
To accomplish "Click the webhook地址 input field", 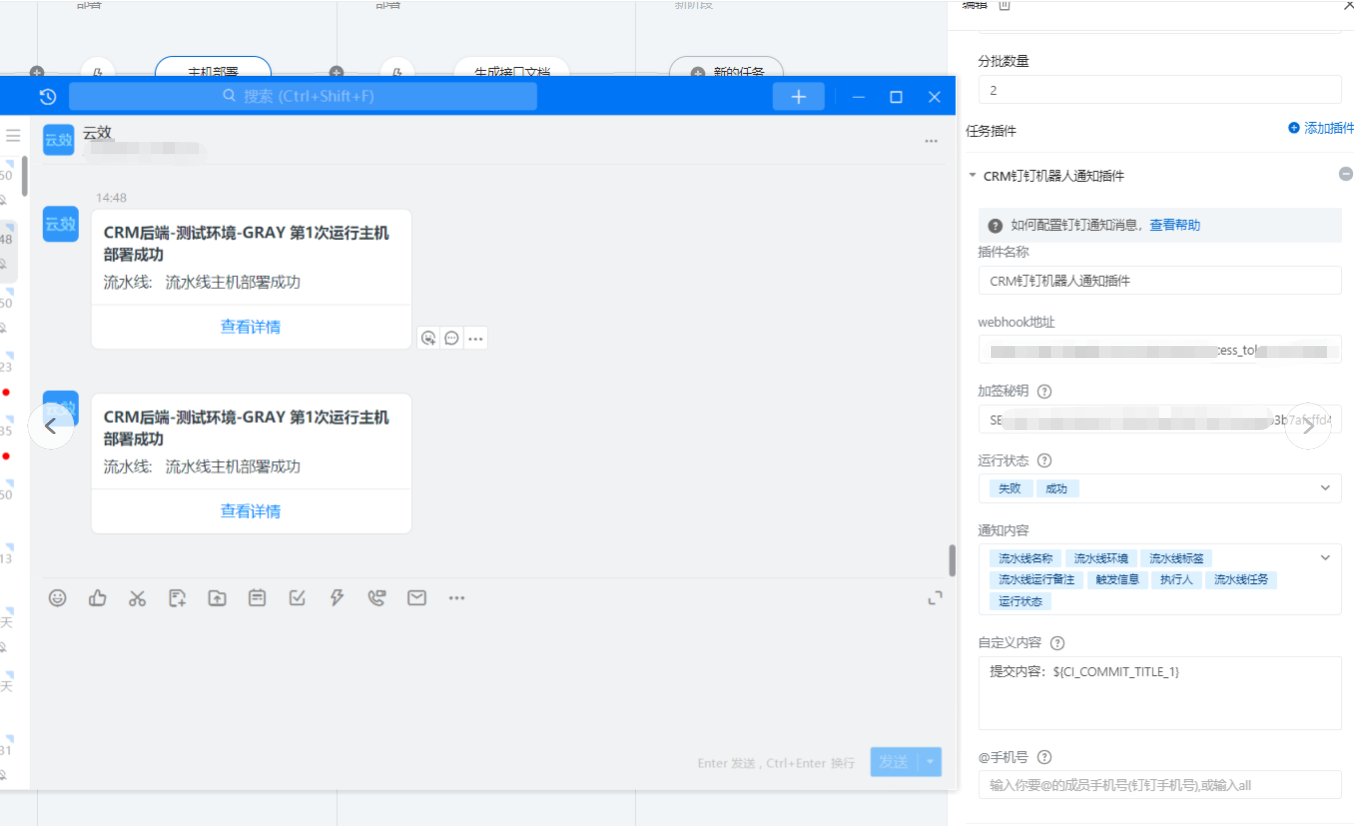I will click(x=1160, y=350).
